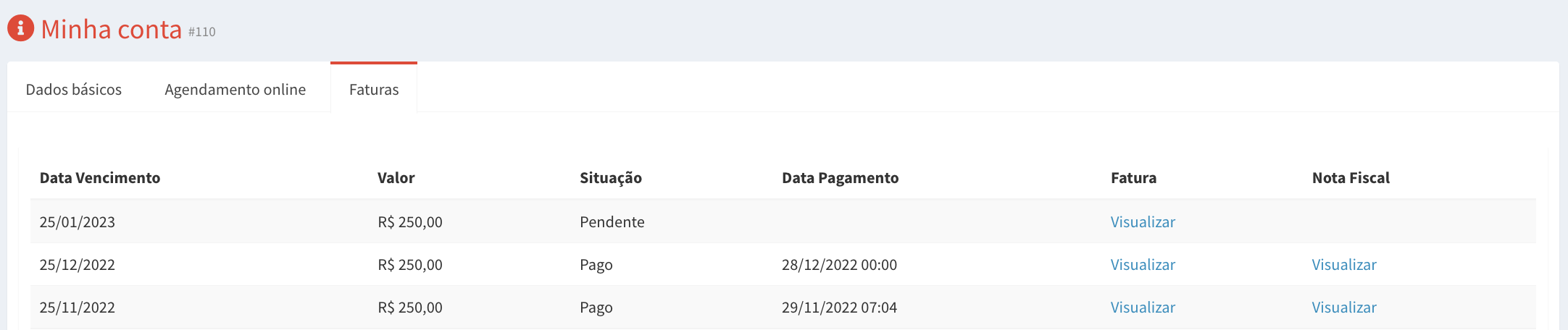
Task: Select the Pendente status cell
Action: coord(612,221)
